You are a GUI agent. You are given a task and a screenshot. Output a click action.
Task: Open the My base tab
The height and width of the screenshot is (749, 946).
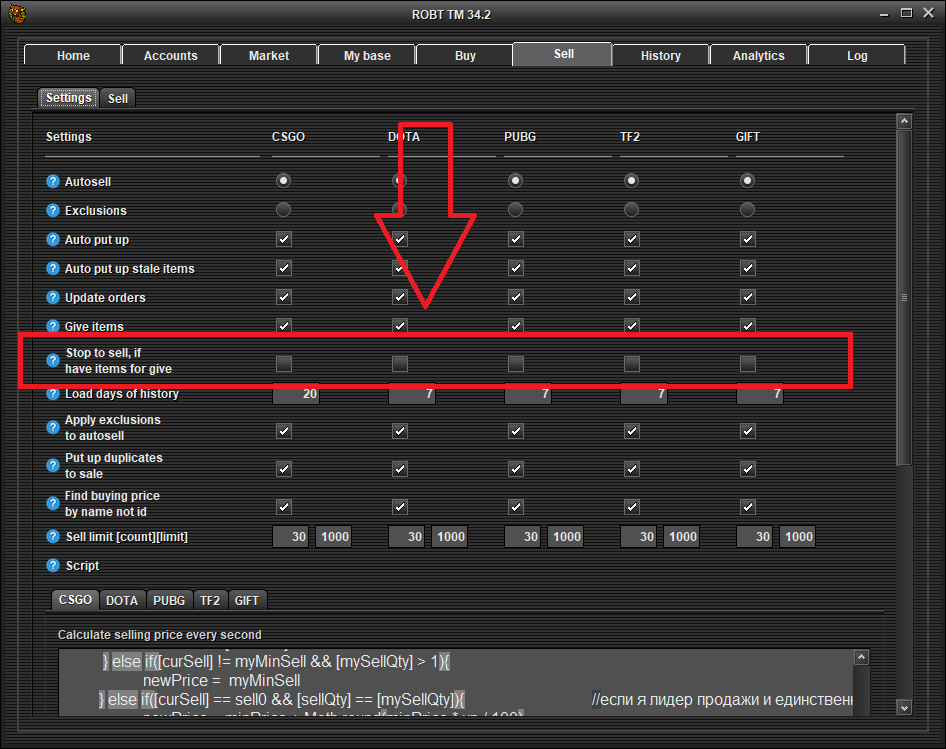[x=367, y=56]
